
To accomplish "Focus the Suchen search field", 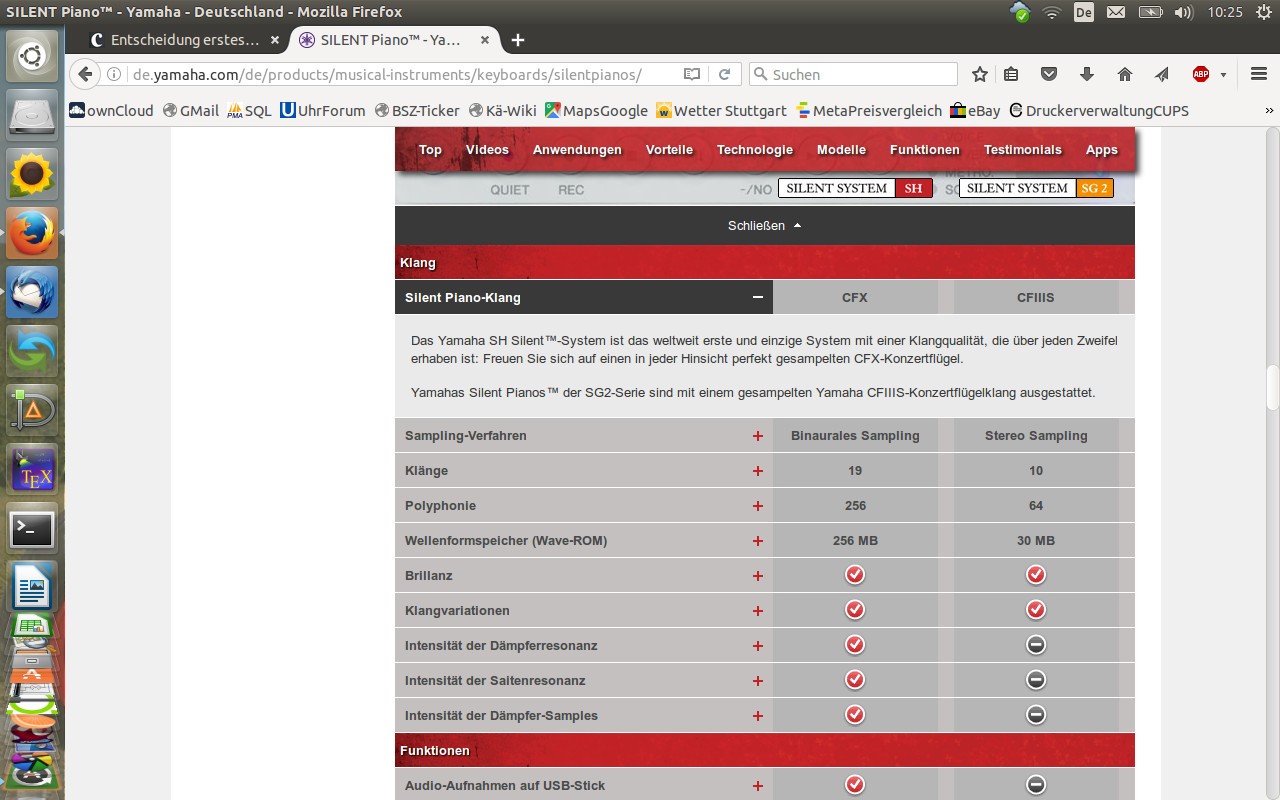I will click(853, 74).
